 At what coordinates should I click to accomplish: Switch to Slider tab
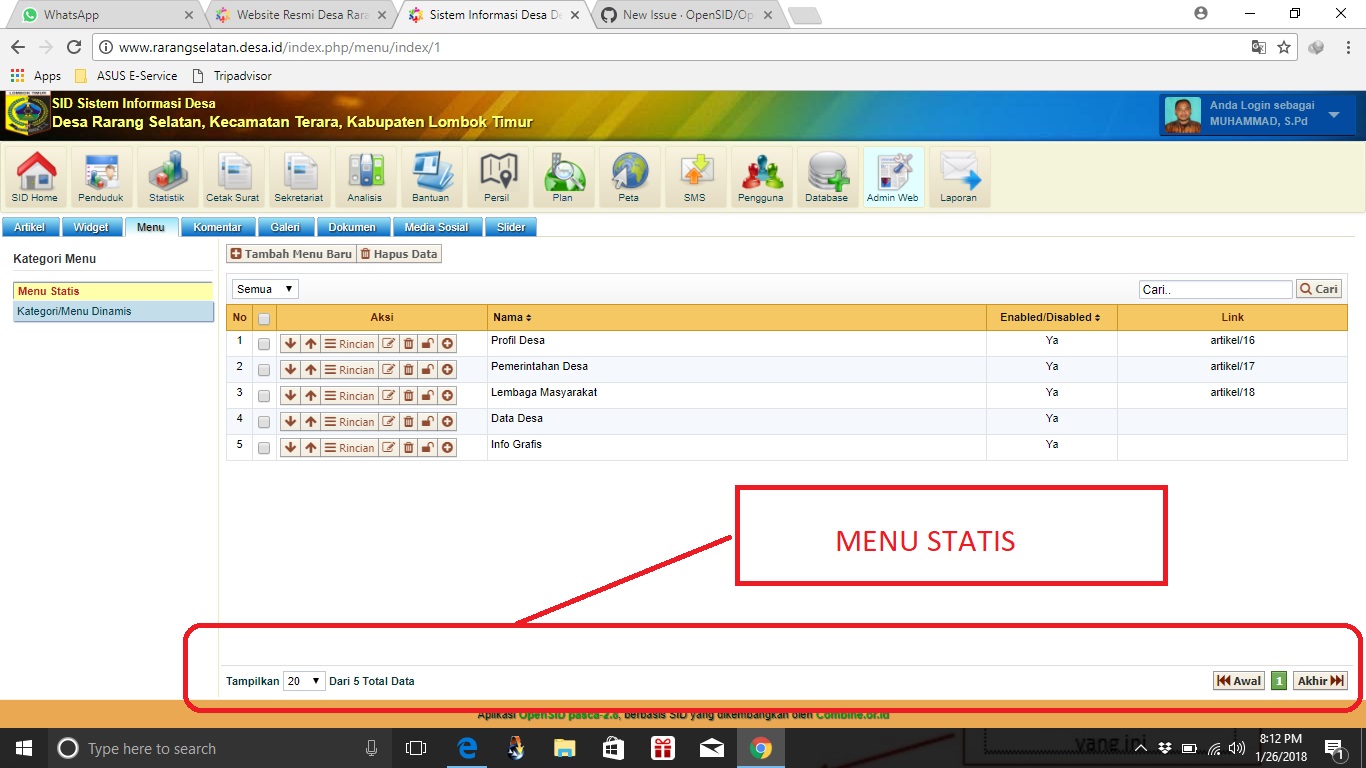[x=511, y=227]
